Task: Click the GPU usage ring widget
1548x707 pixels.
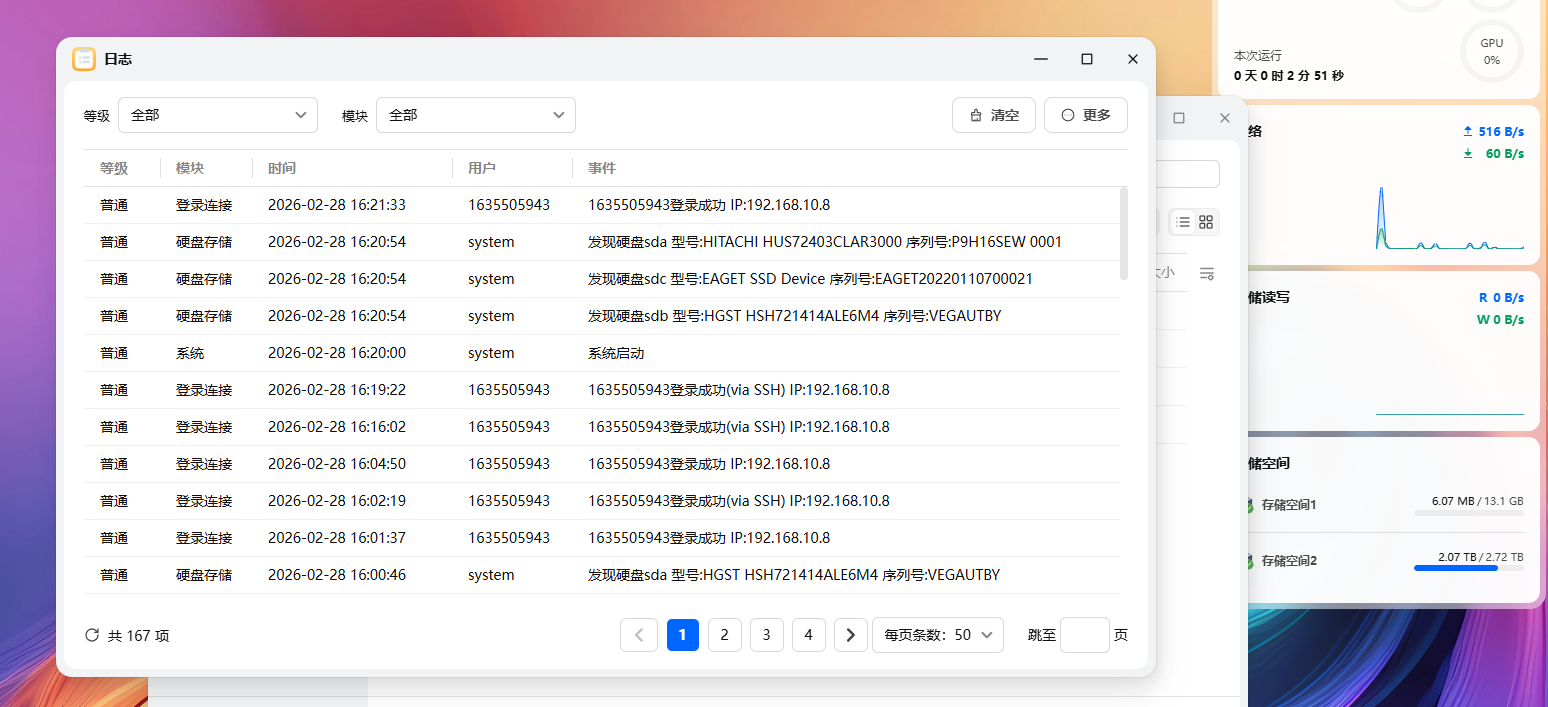Action: 1491,51
